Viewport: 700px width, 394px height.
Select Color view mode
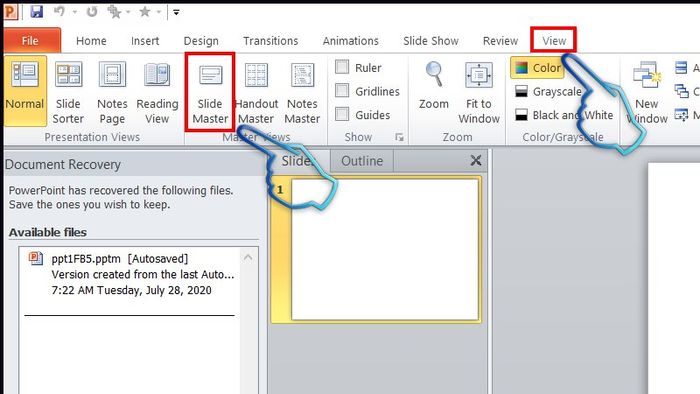coord(538,68)
